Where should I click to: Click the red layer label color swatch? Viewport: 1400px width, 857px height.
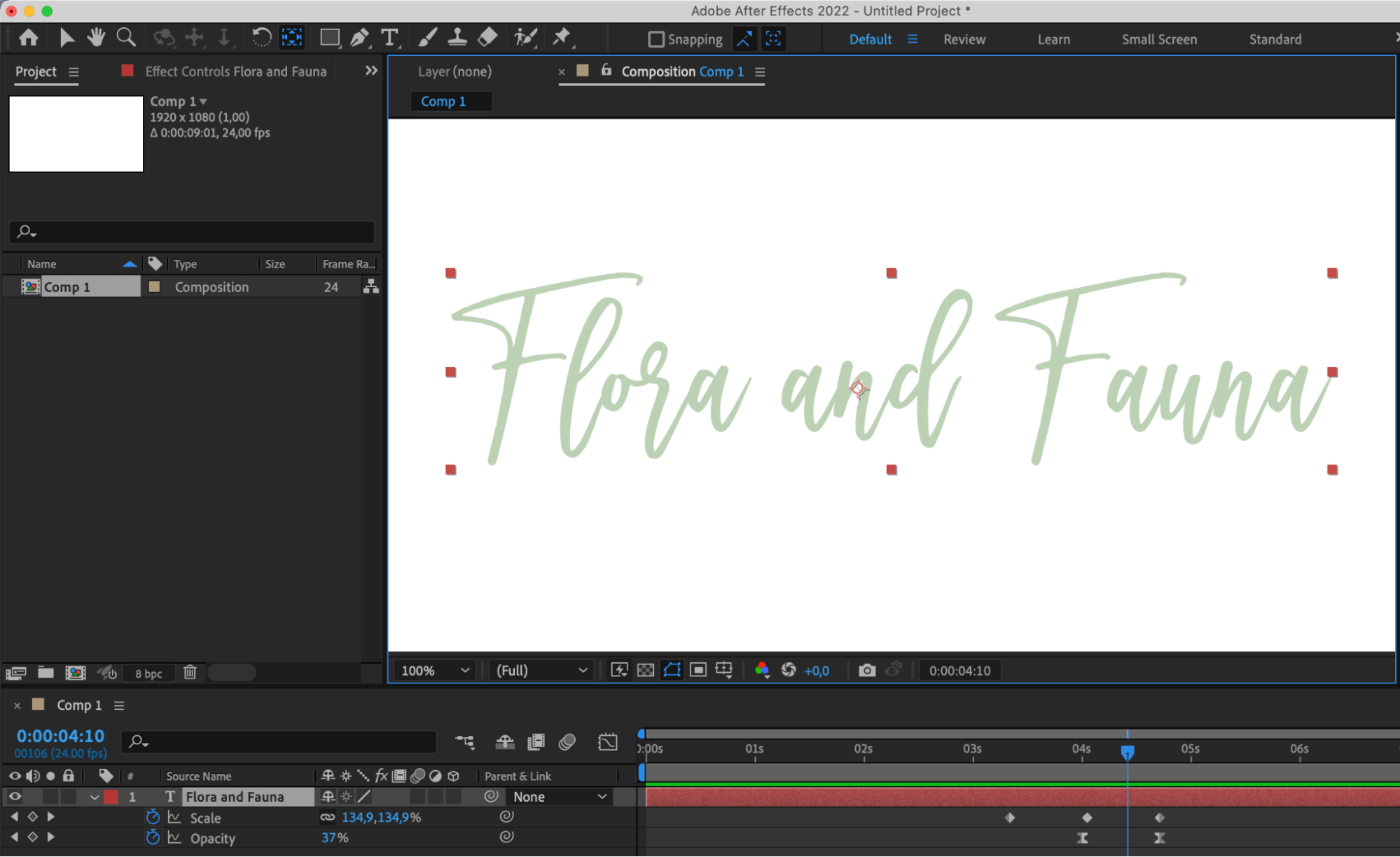tap(111, 797)
